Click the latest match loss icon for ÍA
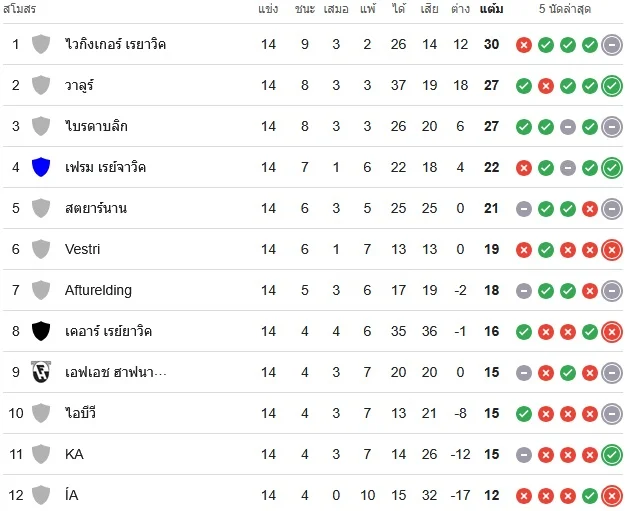 pos(612,495)
